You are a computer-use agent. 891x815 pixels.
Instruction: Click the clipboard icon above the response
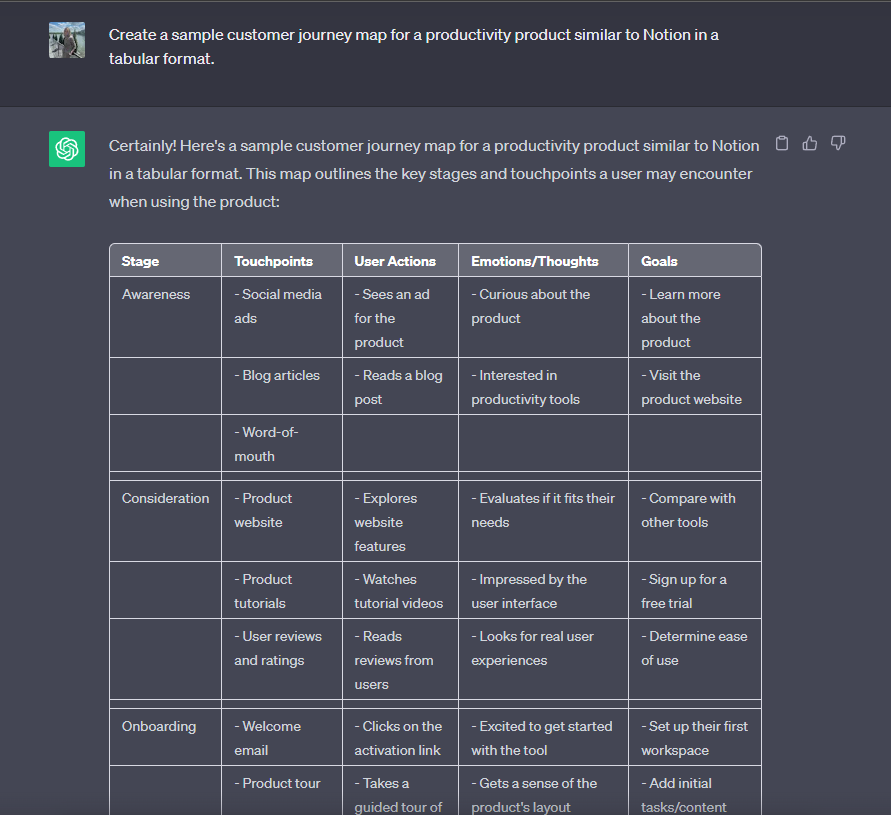coord(782,143)
